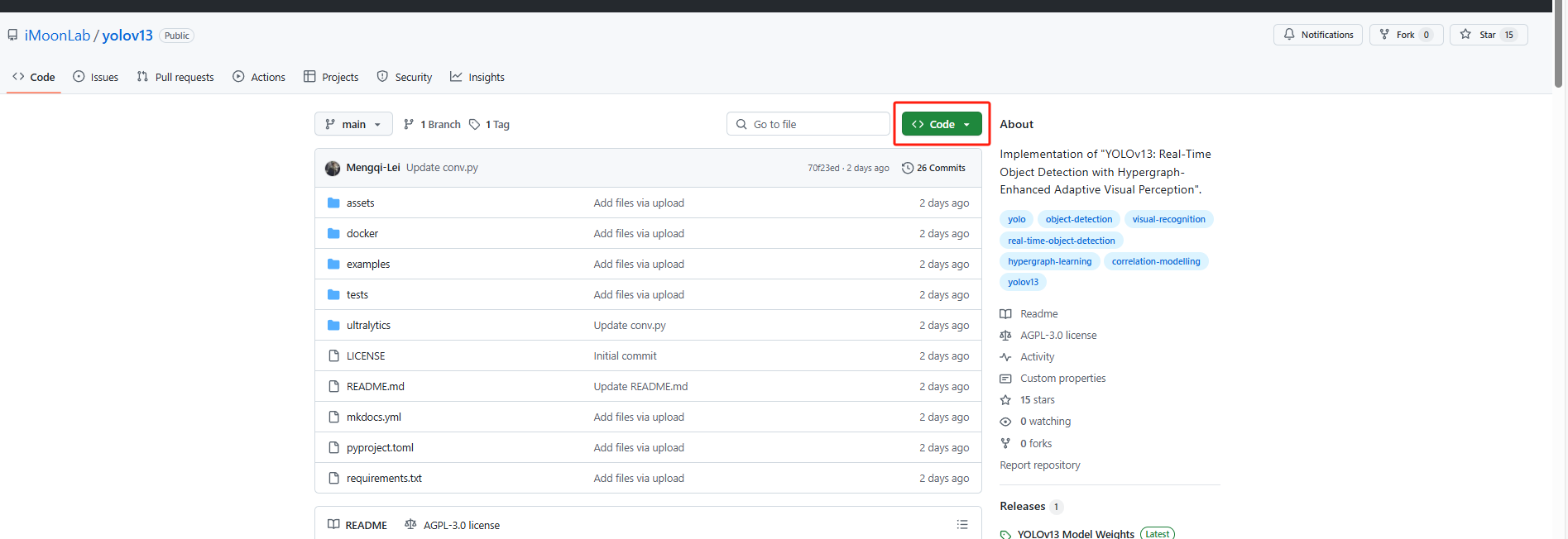This screenshot has height=539, width=1568.
Task: Open the LICENSE file
Action: pos(366,356)
